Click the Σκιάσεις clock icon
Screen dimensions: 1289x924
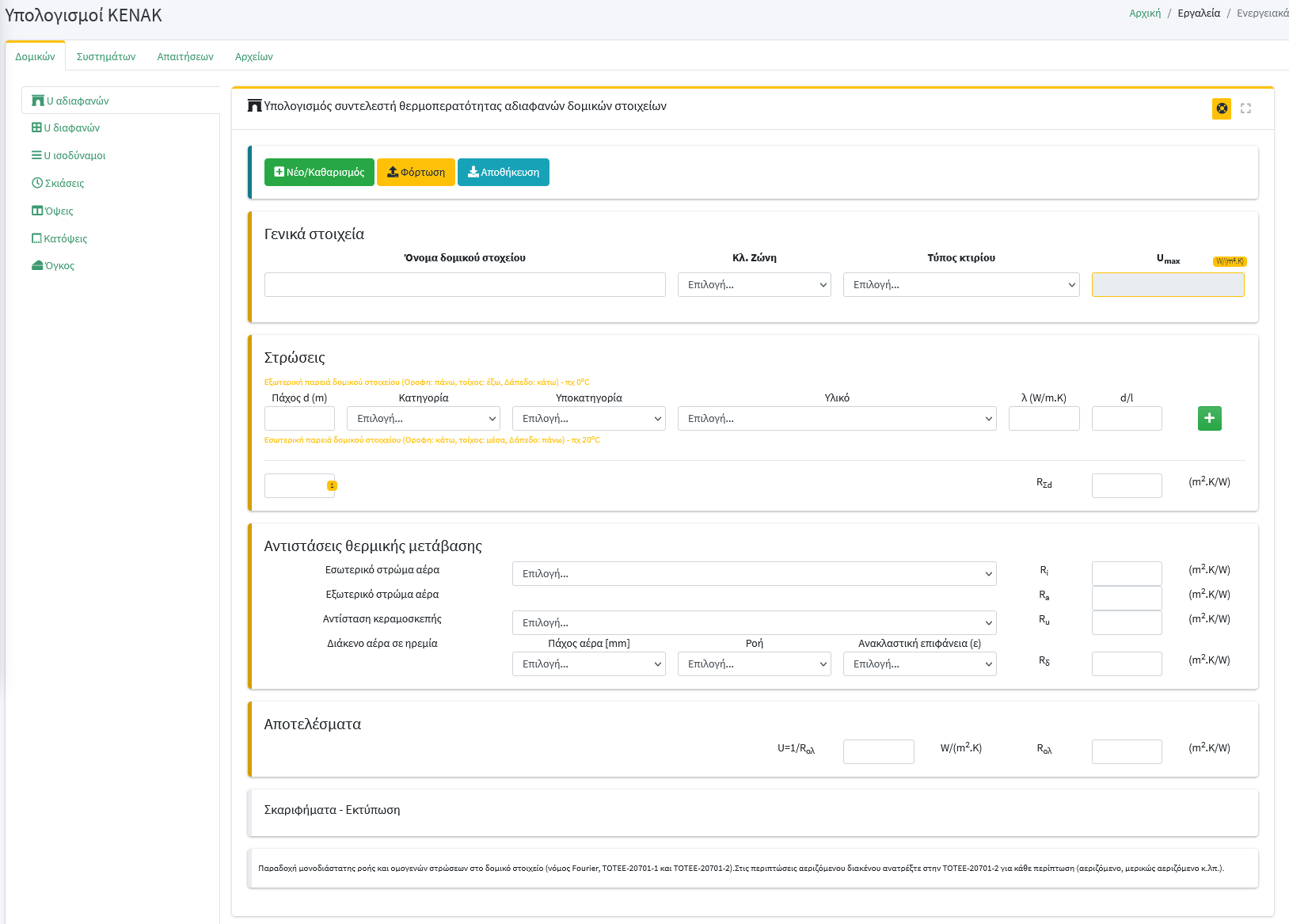[37, 183]
